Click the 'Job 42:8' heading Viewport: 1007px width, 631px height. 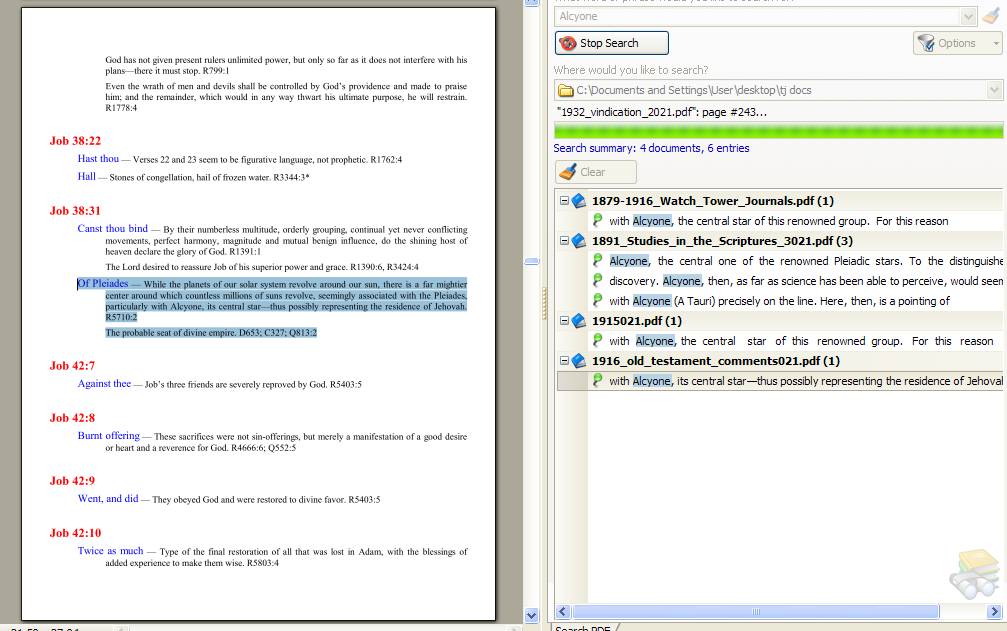72,418
